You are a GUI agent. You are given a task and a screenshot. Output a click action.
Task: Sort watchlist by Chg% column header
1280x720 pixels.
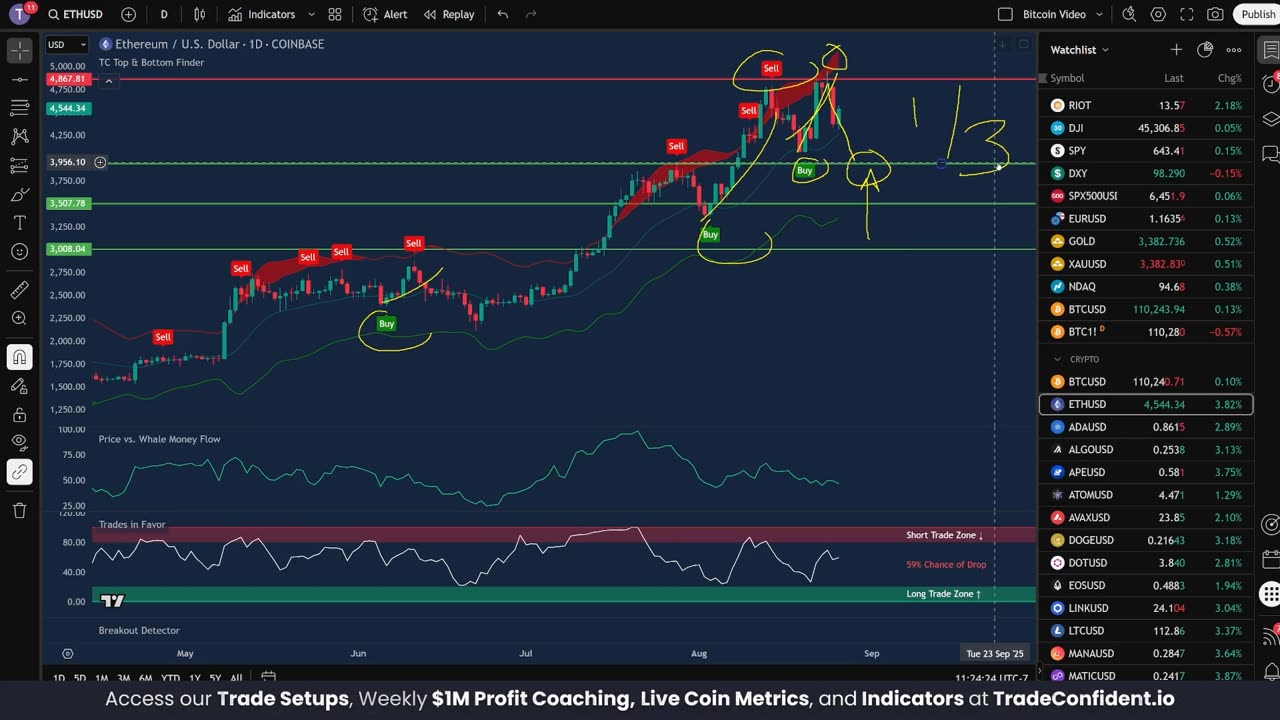point(1229,78)
